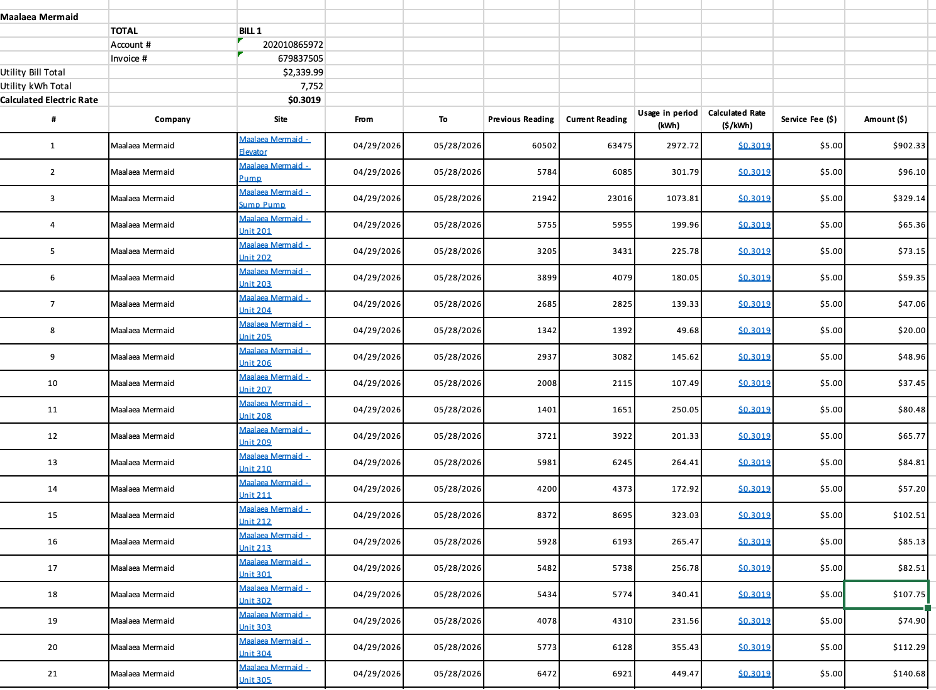Select the Calculated Electric Rate value $0.3019
Screen dimensions: 936x690
click(x=281, y=100)
